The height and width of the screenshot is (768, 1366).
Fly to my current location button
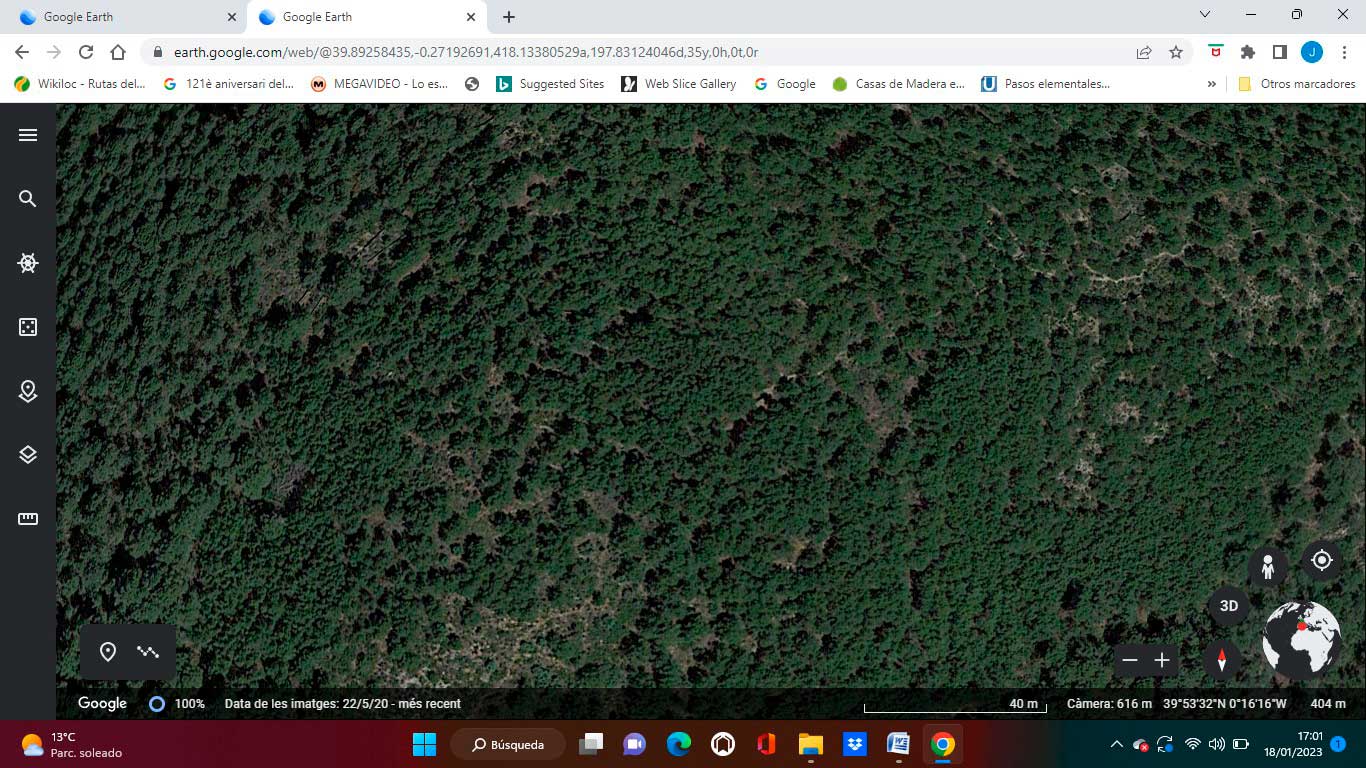pos(1321,561)
